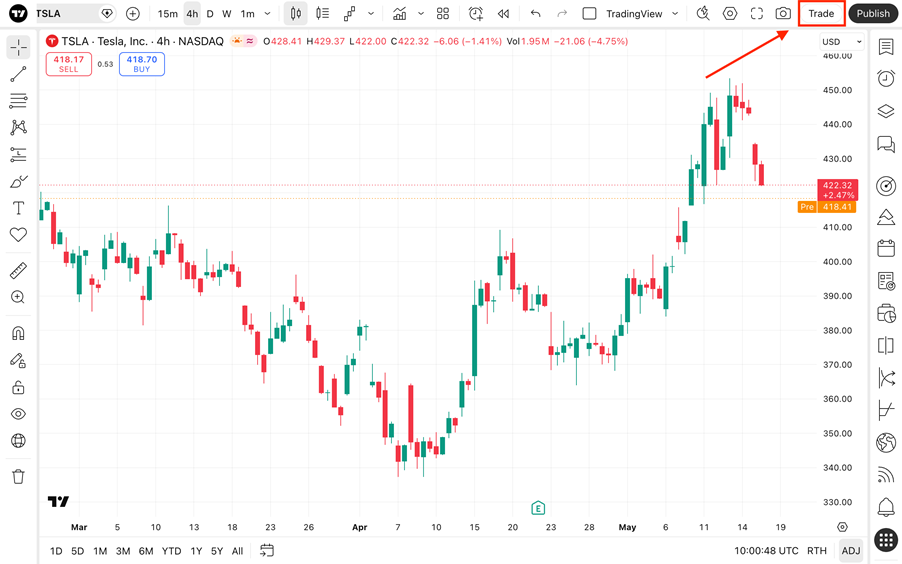Take a chart snapshot with camera
Viewport: 902px width, 564px height.
783,13
